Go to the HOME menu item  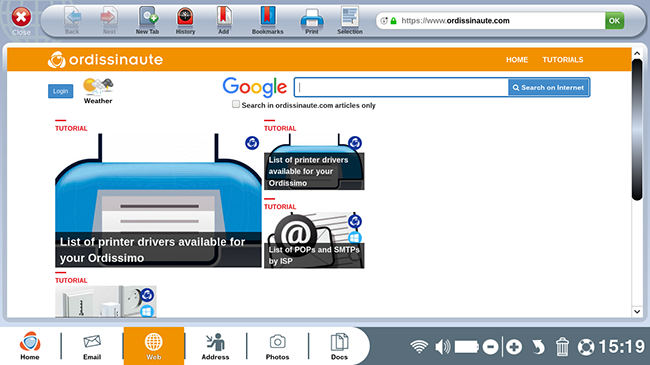(517, 60)
